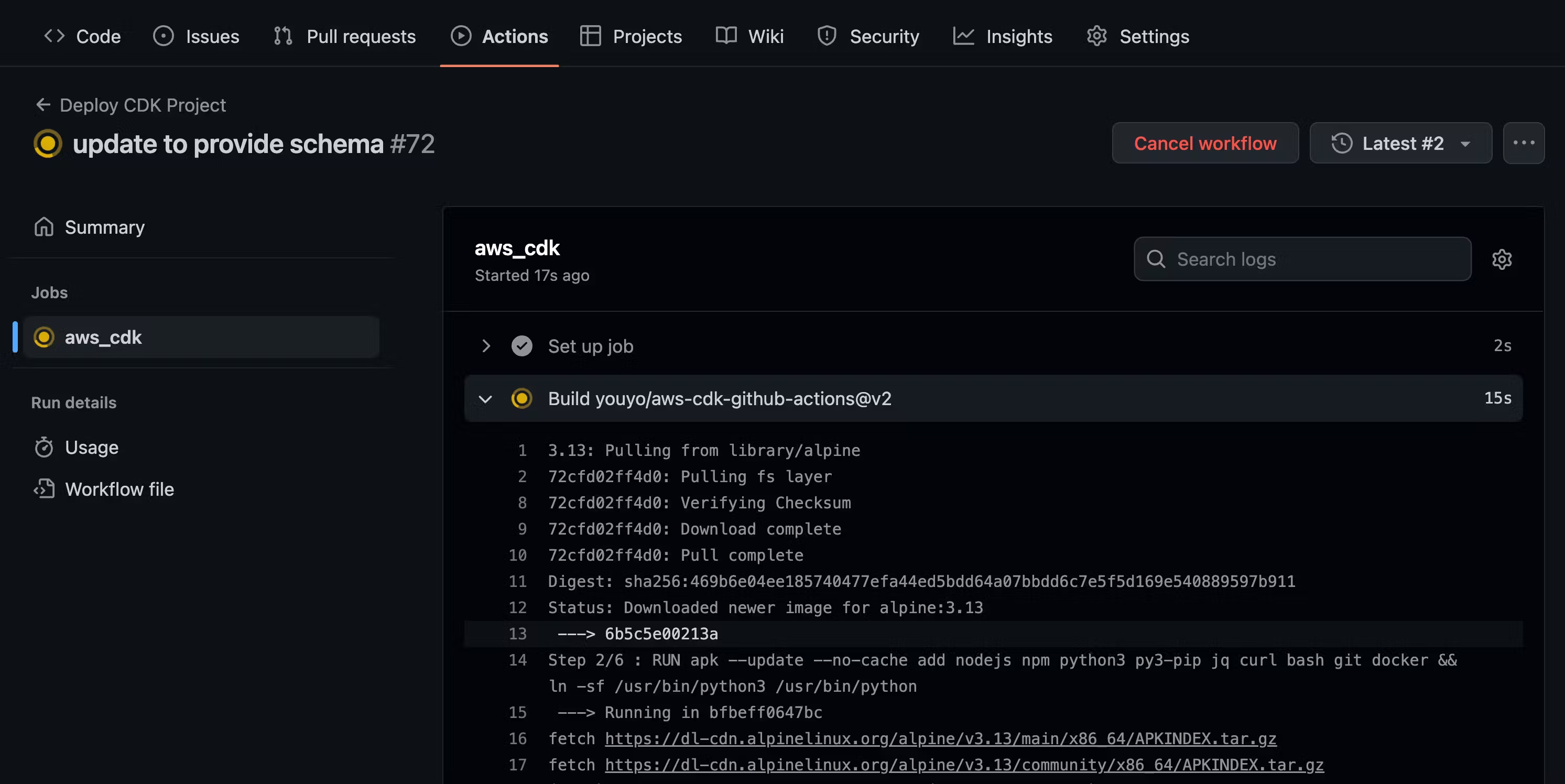
Task: Click the 'Verifying Checksum' log line
Action: (x=699, y=503)
